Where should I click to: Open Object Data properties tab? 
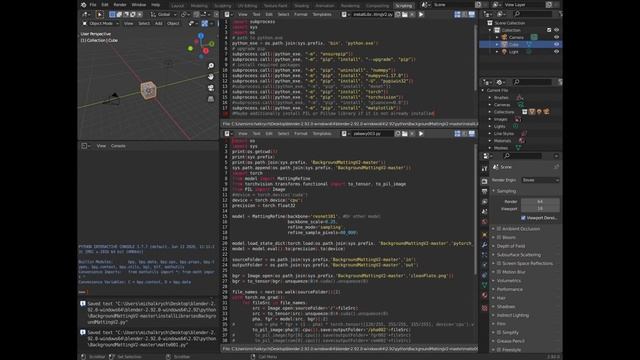(484, 285)
